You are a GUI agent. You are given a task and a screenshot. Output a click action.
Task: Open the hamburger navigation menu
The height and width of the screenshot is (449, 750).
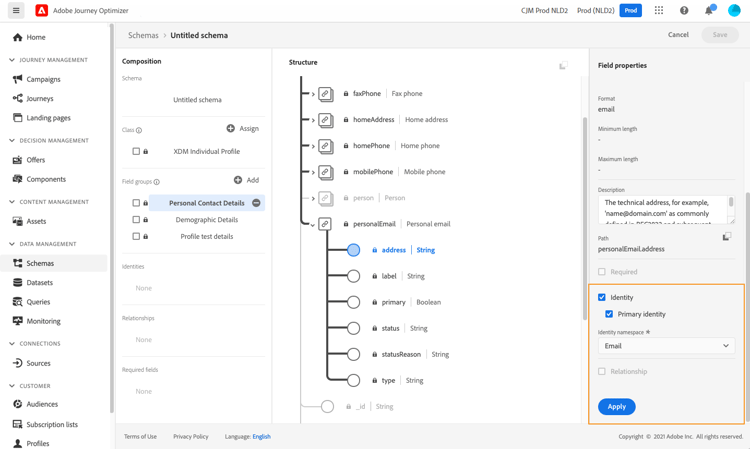click(x=16, y=11)
